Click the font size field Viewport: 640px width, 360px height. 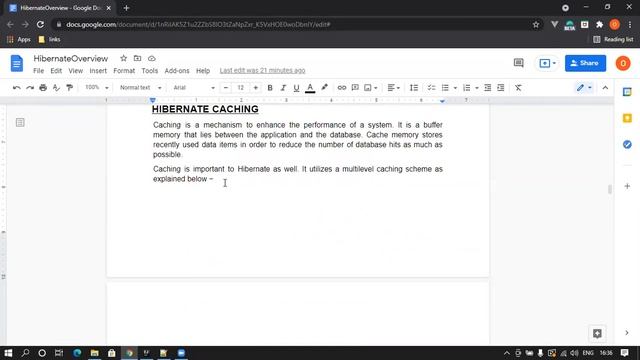click(x=241, y=88)
